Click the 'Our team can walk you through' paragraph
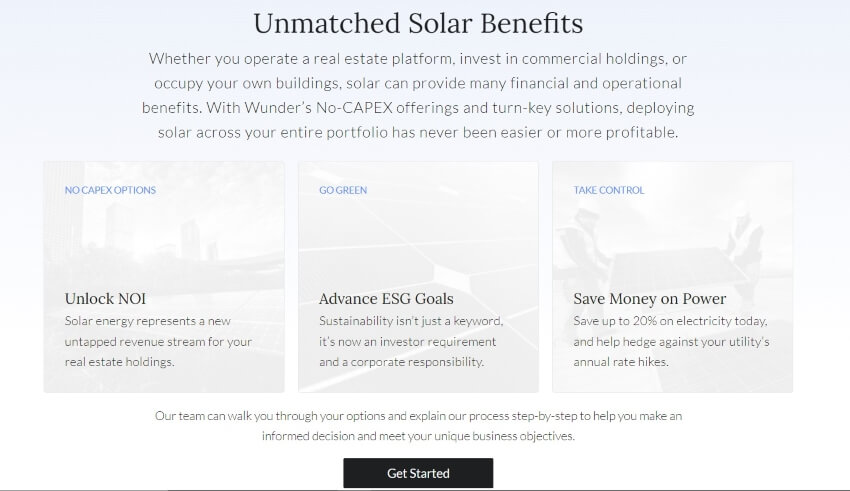 [418, 426]
